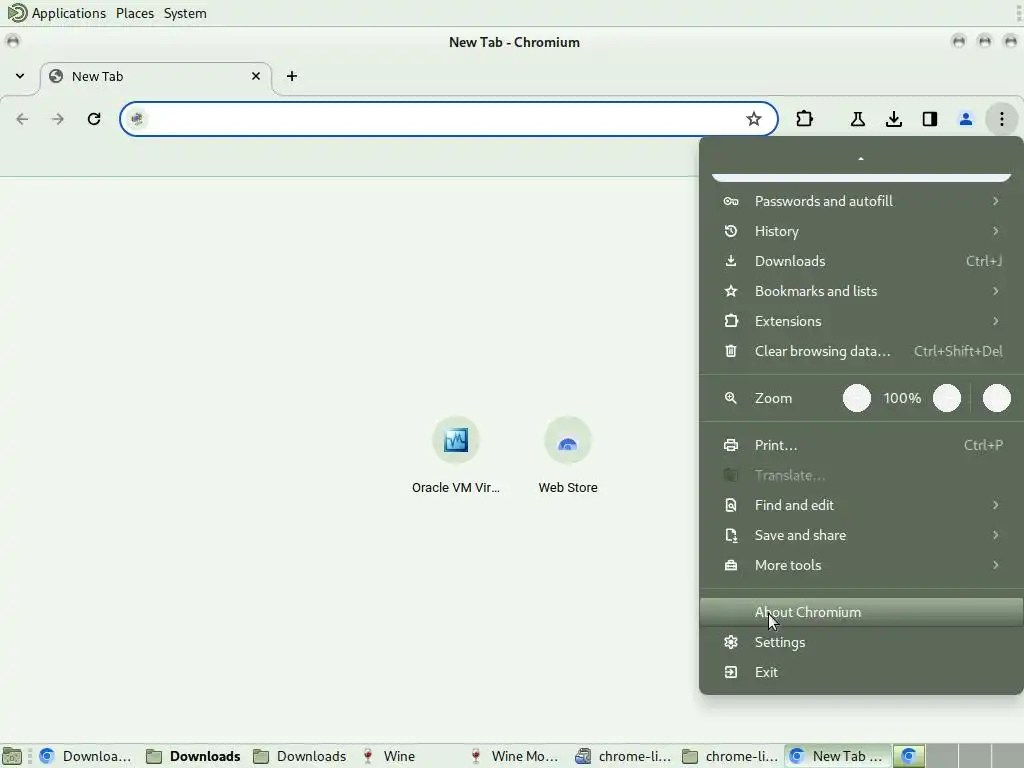Open Find and edit submenu
This screenshot has height=768, width=1024.
861,505
